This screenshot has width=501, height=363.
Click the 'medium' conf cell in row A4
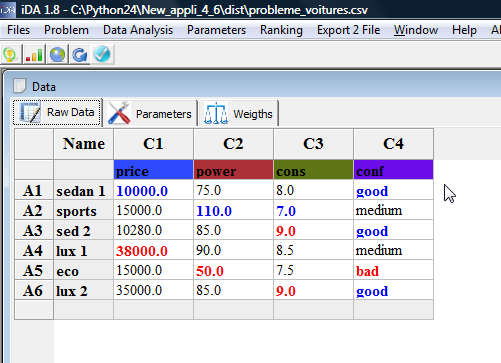click(394, 250)
